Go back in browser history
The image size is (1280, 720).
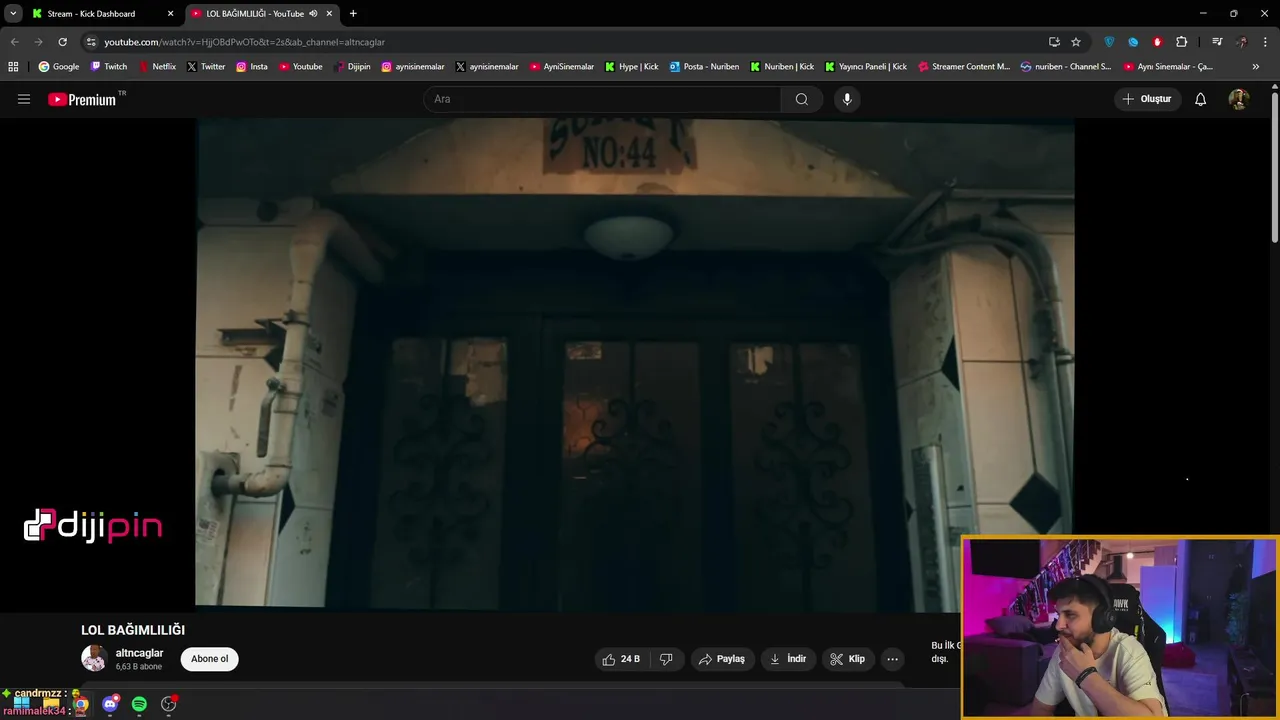click(x=14, y=42)
